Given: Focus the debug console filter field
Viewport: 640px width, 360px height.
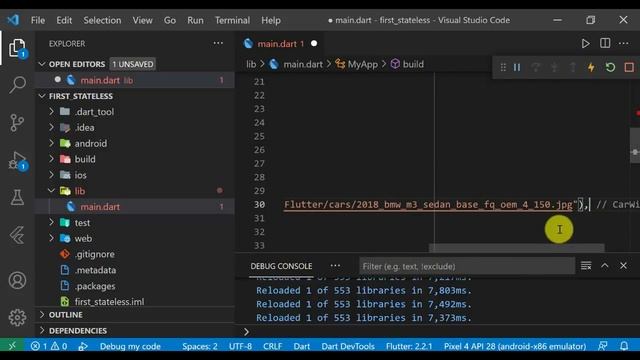Looking at the screenshot, I should tap(467, 266).
